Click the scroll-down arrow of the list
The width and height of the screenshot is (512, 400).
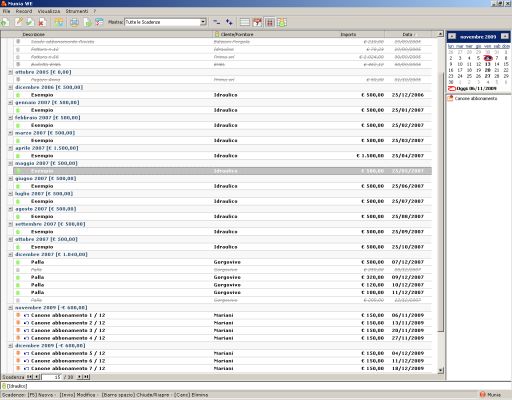tap(440, 370)
